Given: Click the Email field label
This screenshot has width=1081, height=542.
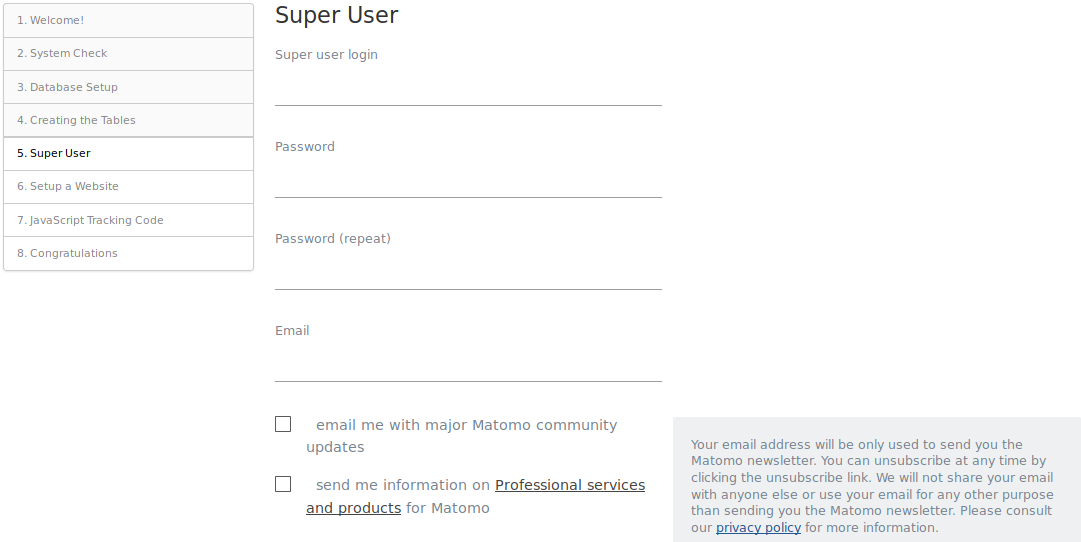Looking at the screenshot, I should click(292, 331).
